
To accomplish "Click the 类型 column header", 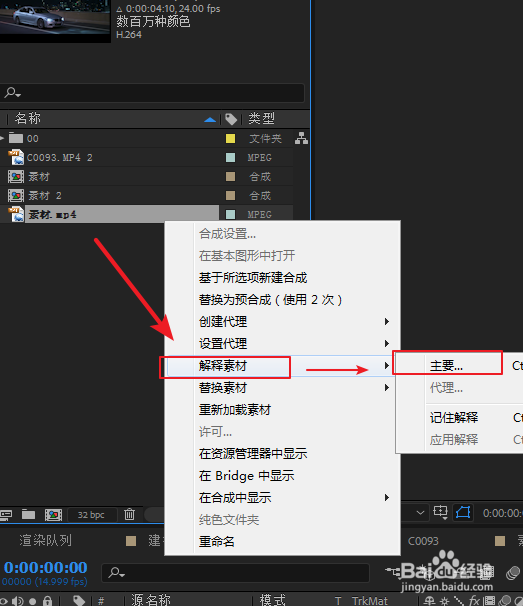I will (x=261, y=119).
